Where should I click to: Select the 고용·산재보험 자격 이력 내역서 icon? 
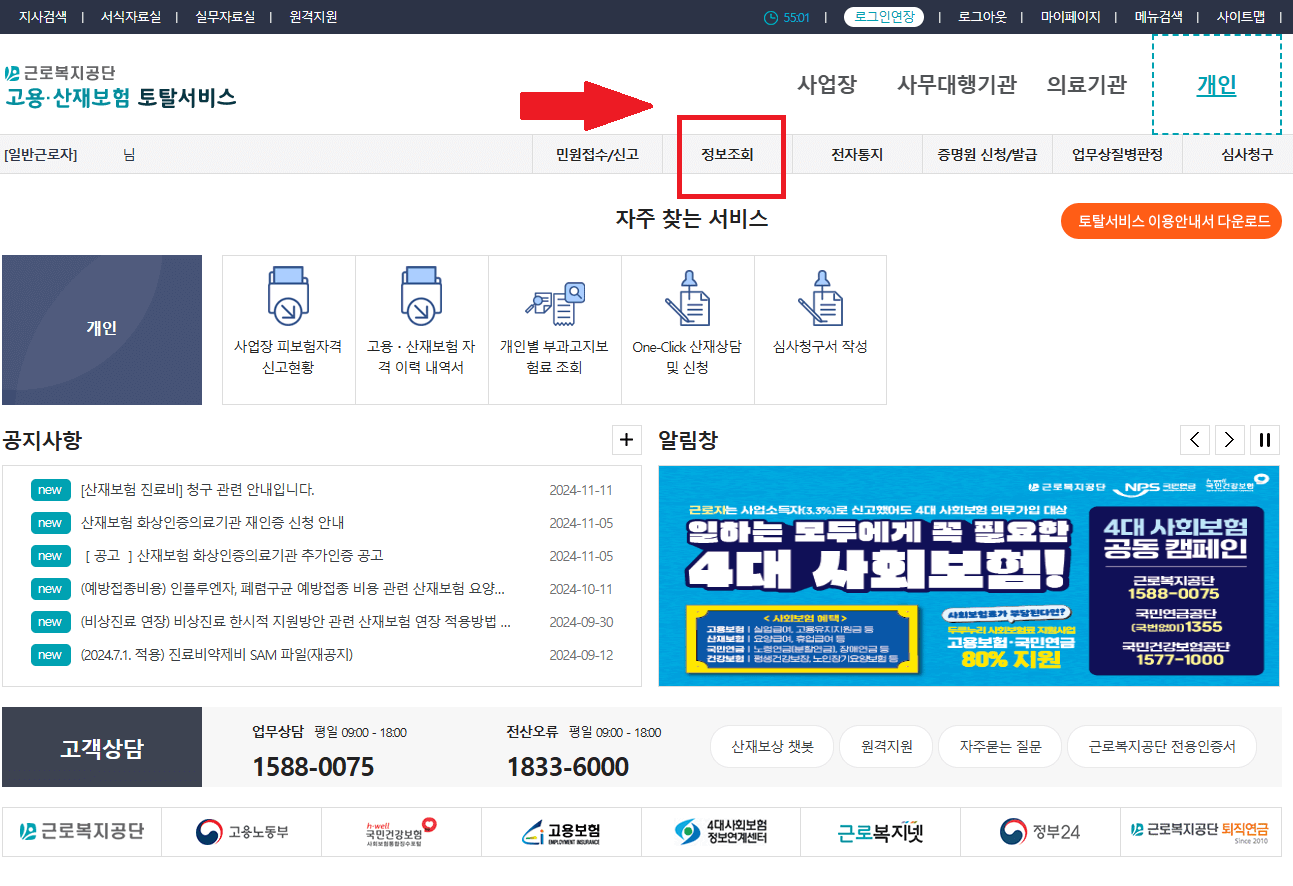pyautogui.click(x=421, y=330)
